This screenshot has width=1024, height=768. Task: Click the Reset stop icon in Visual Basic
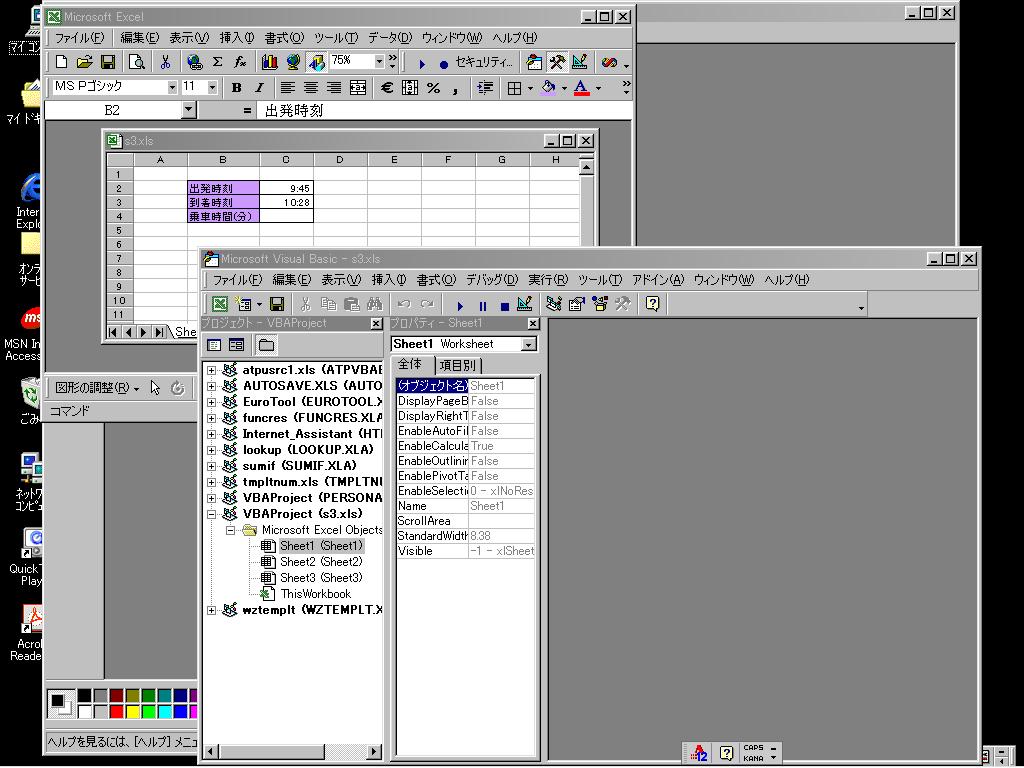[504, 305]
